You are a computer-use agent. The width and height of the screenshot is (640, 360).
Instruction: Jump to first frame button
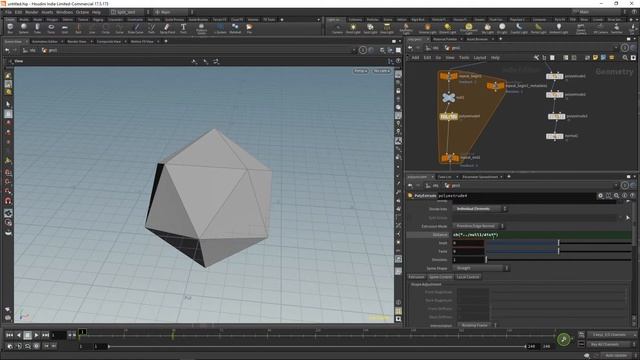click(9, 335)
